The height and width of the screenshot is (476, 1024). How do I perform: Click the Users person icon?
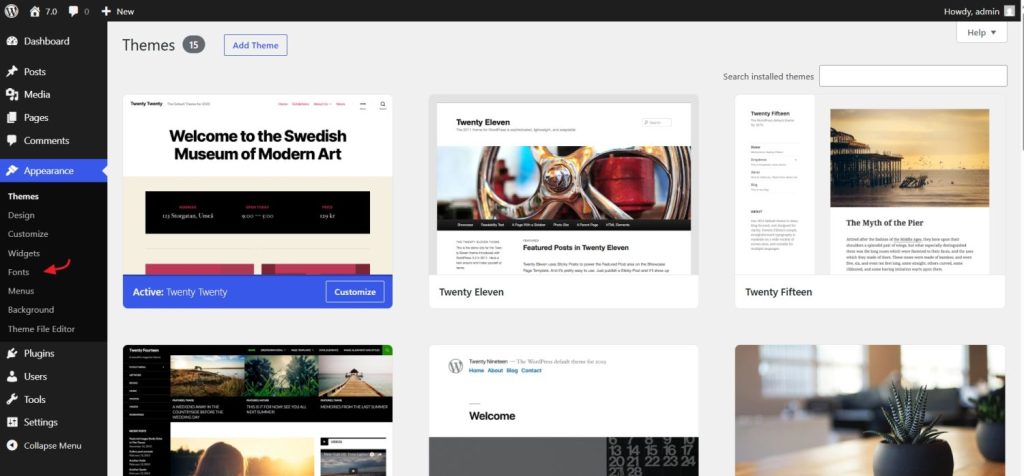tap(12, 376)
